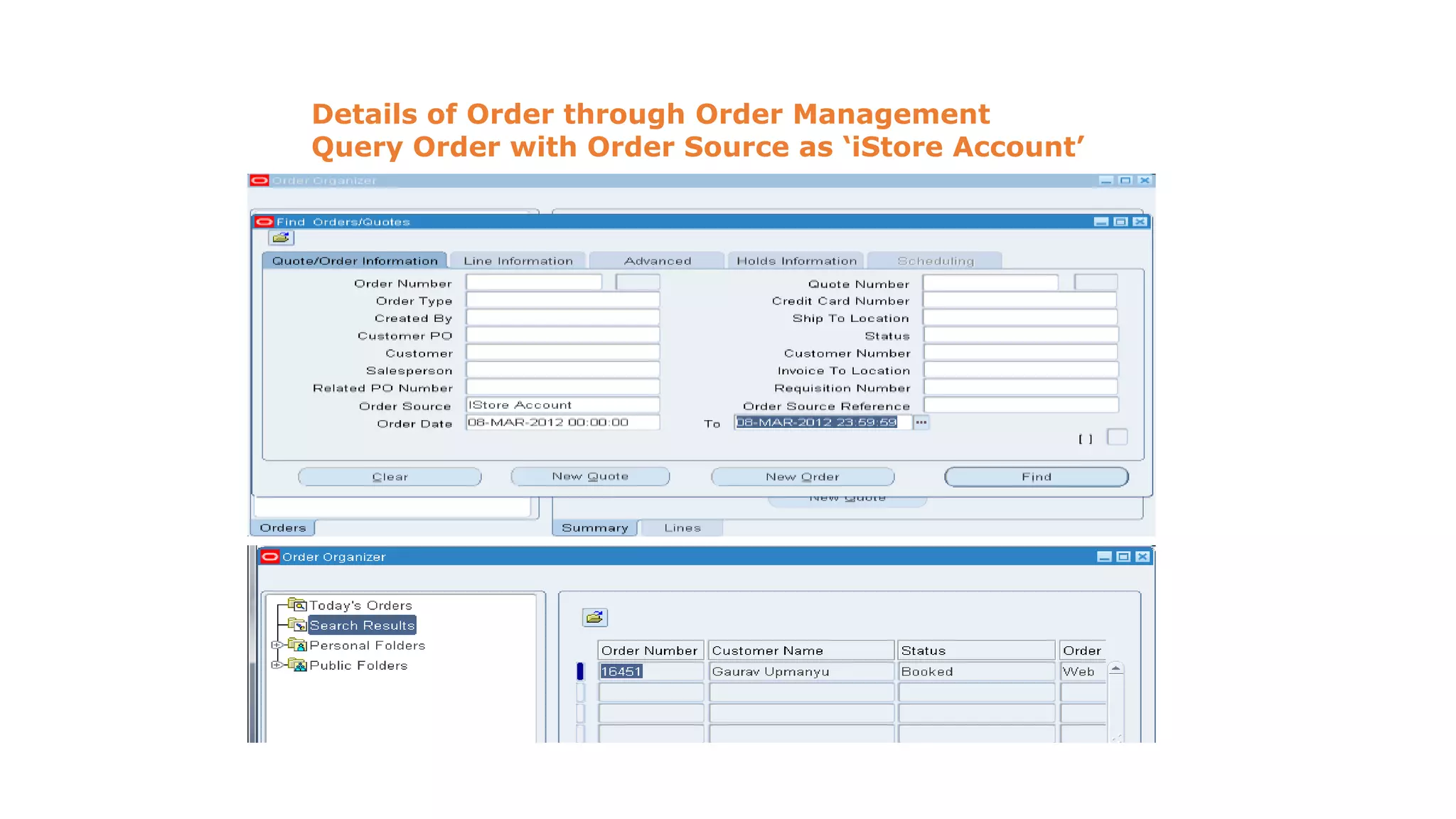Screen dimensions: 1456x819
Task: Open the Scheduling tab
Action: [x=936, y=261]
